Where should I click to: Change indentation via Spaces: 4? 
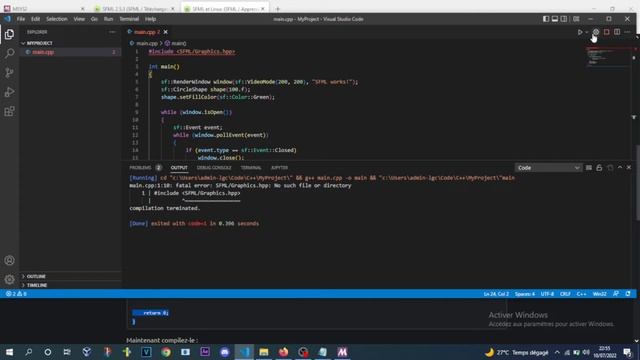coord(524,294)
